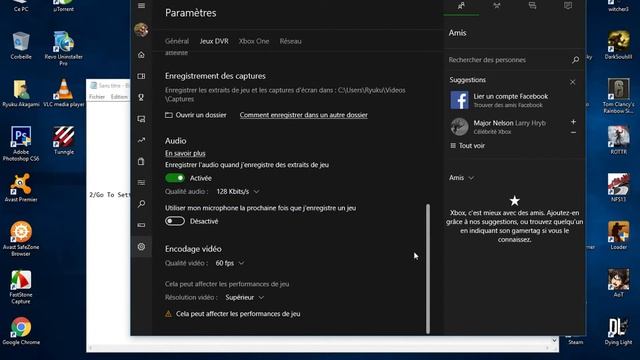Click Ouvrir un dossier button
Viewport: 640px width, 360px height.
[196, 115]
